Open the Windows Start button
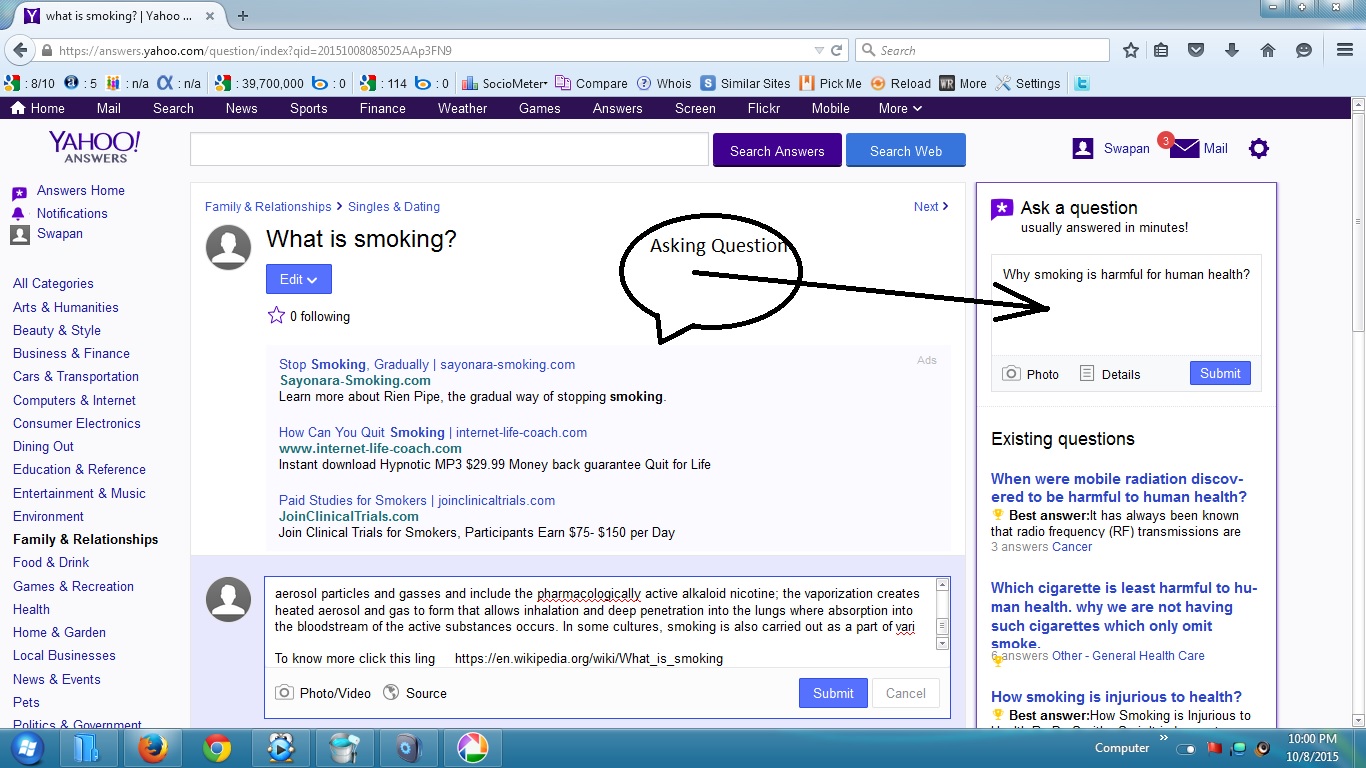The height and width of the screenshot is (768, 1366). coord(26,748)
